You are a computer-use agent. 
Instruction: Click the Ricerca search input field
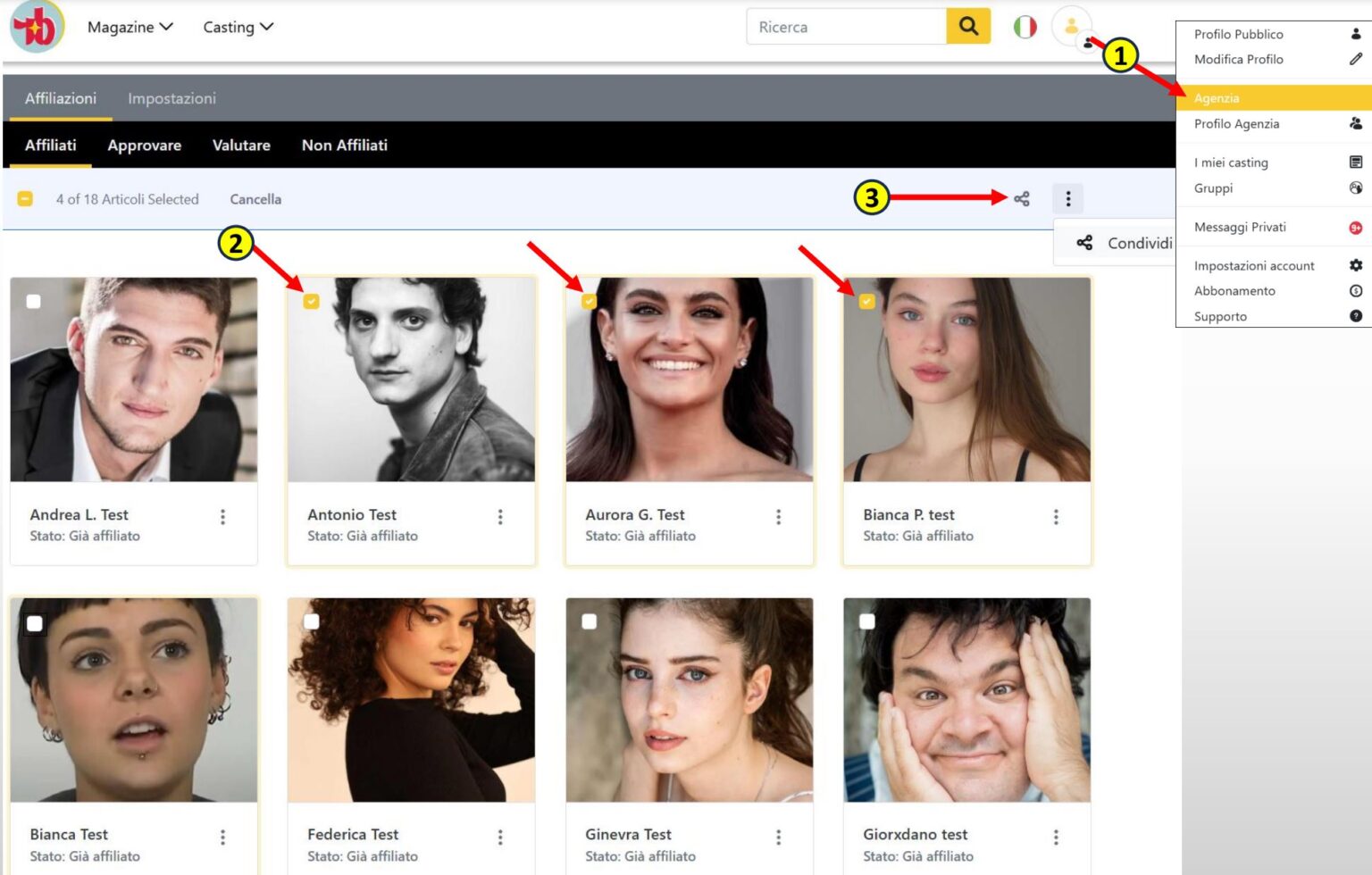point(846,27)
